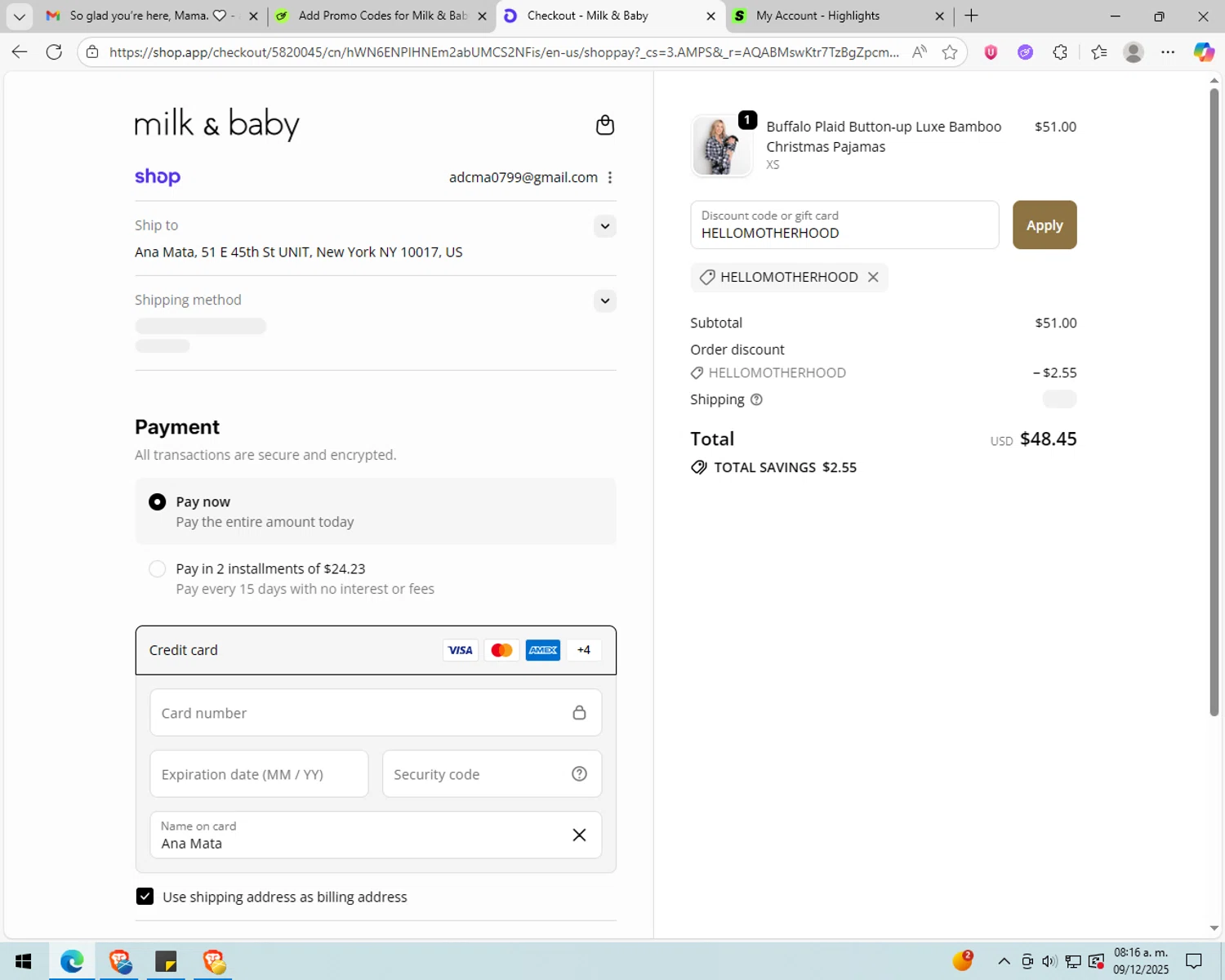Viewport: 1225px width, 980px height.
Task: Open the tab search dropdown arrow
Action: pyautogui.click(x=19, y=16)
